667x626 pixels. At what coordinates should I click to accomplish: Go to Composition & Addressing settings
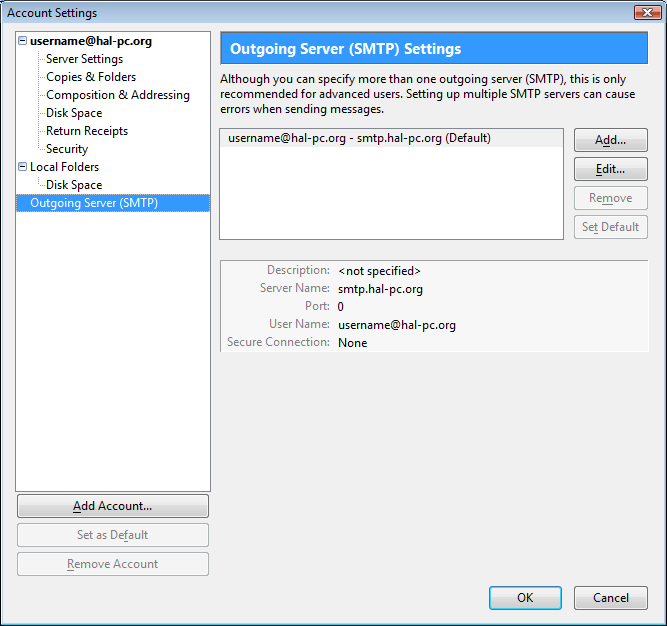pos(118,95)
